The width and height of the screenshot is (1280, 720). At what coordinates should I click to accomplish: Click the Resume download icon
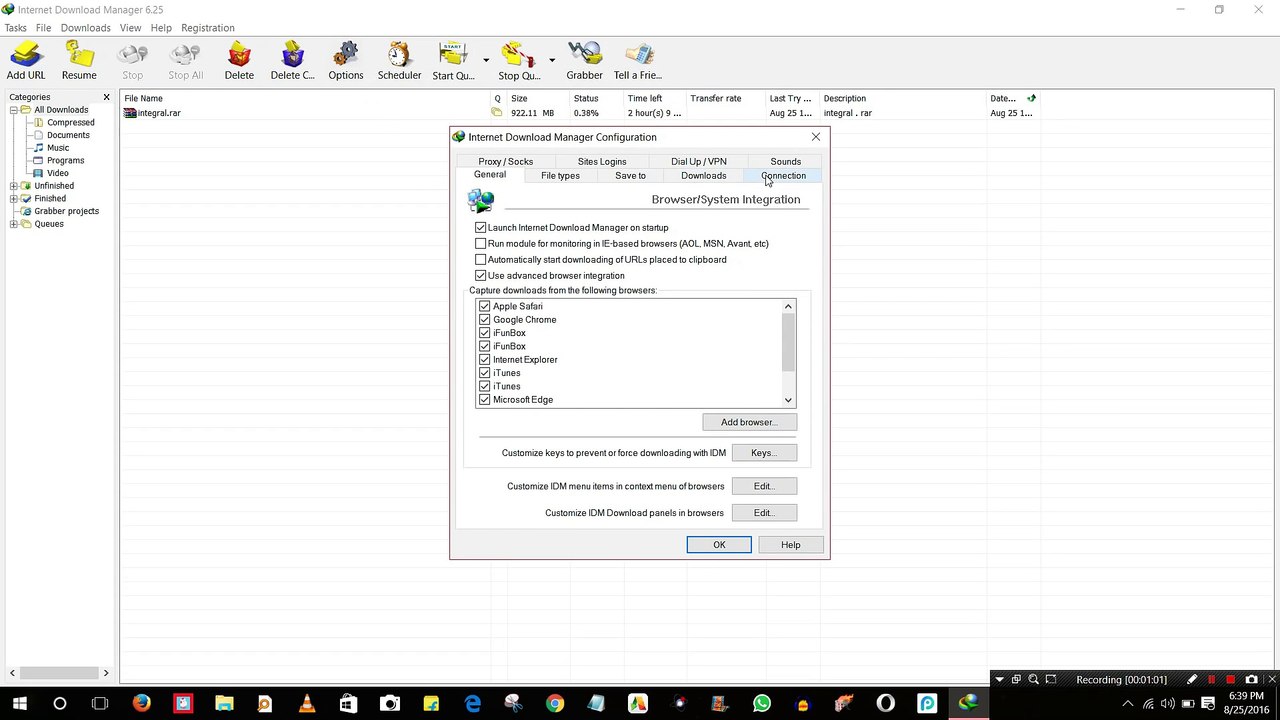pos(79,61)
